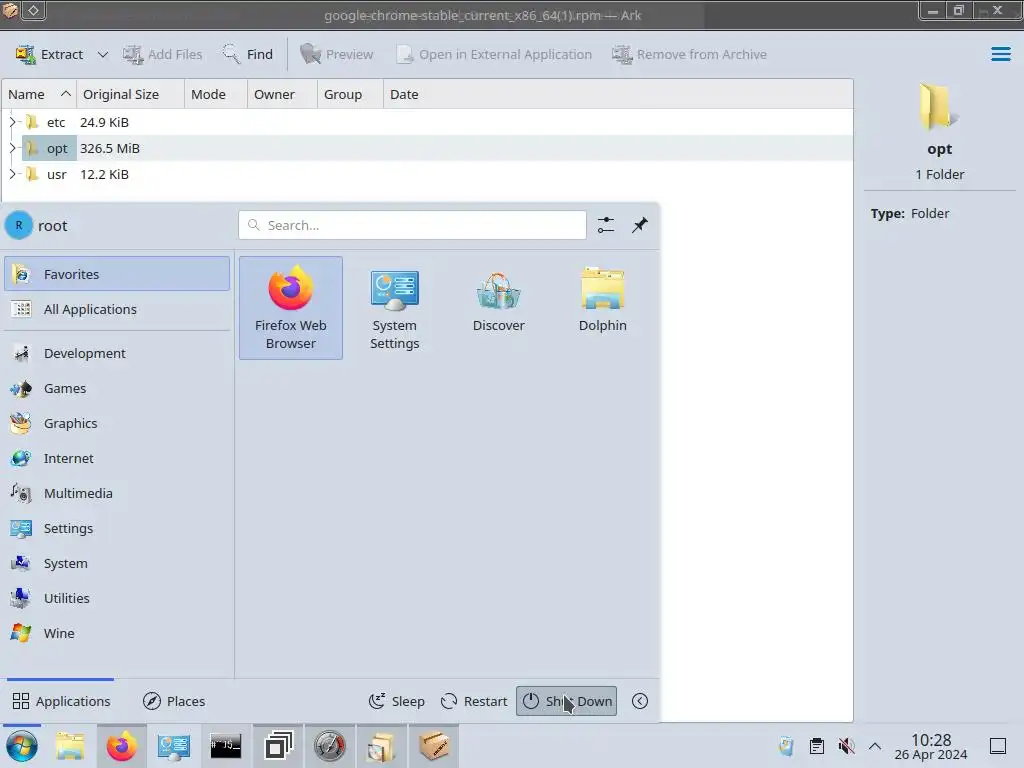Open the Games category
This screenshot has width=1024, height=768.
[x=117, y=389]
